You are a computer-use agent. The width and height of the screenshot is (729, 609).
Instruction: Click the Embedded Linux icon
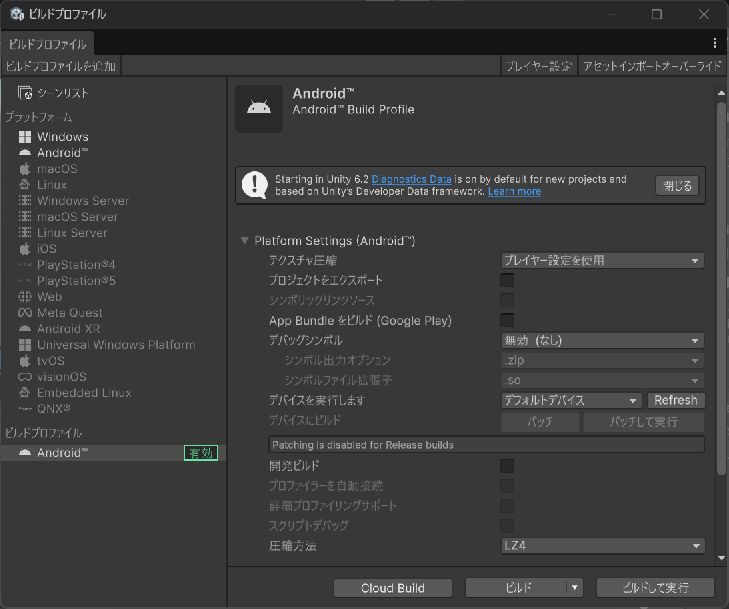coord(25,392)
